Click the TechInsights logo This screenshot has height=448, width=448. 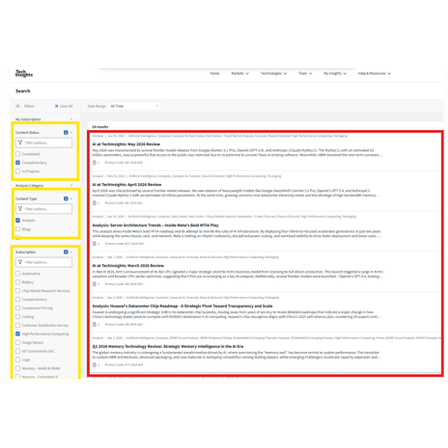pos(24,73)
